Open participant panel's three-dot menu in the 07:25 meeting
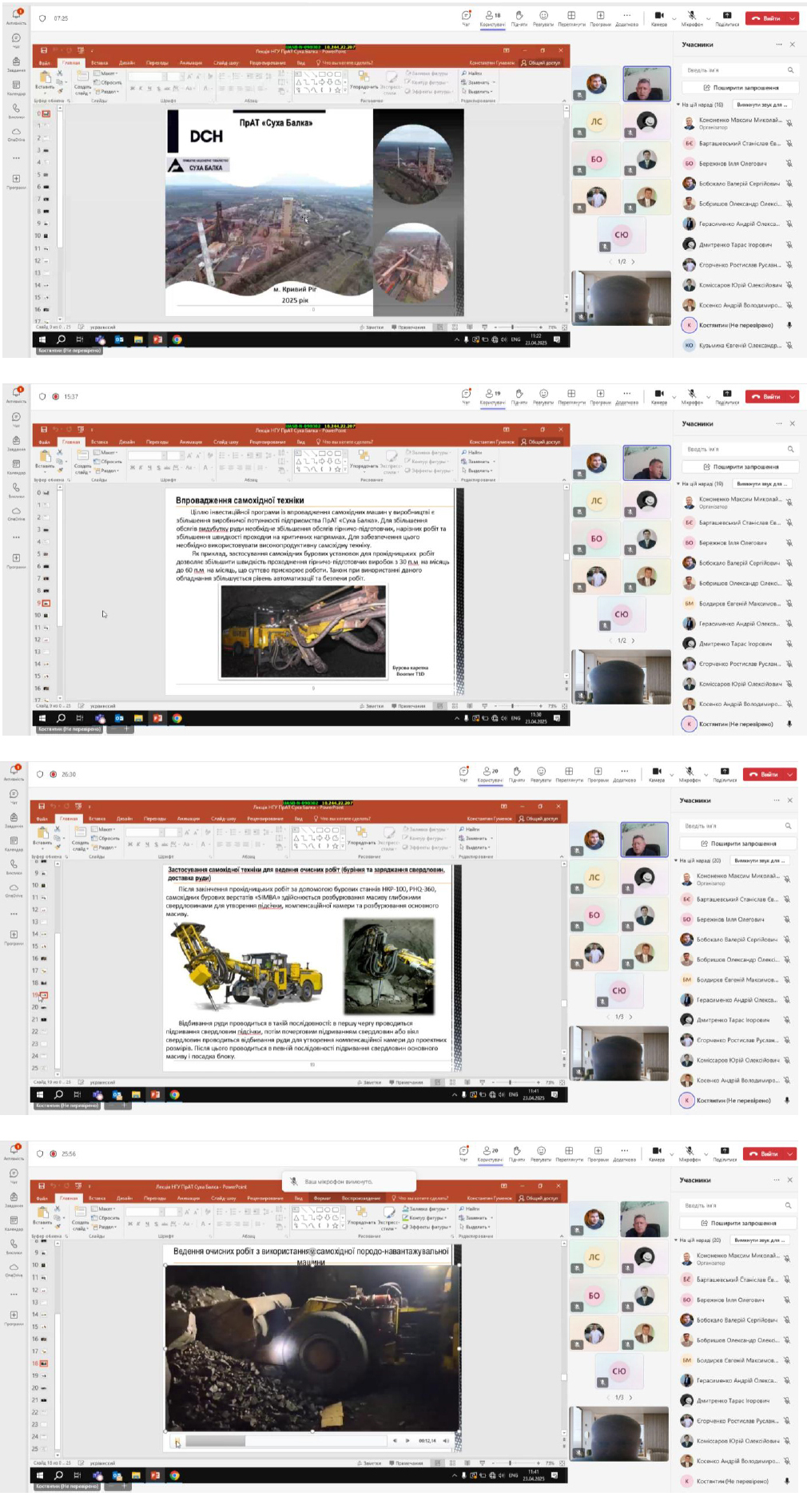807x1512 pixels. coord(778,45)
